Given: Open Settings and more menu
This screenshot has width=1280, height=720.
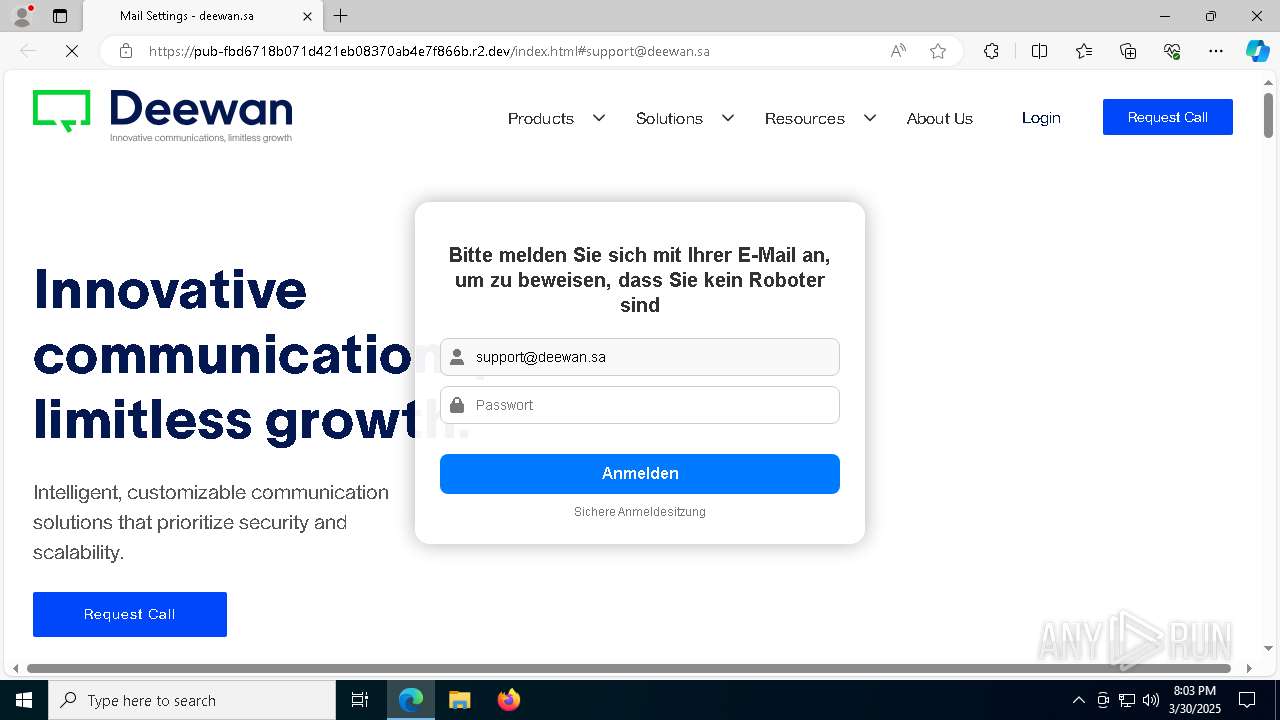Looking at the screenshot, I should click(1216, 51).
